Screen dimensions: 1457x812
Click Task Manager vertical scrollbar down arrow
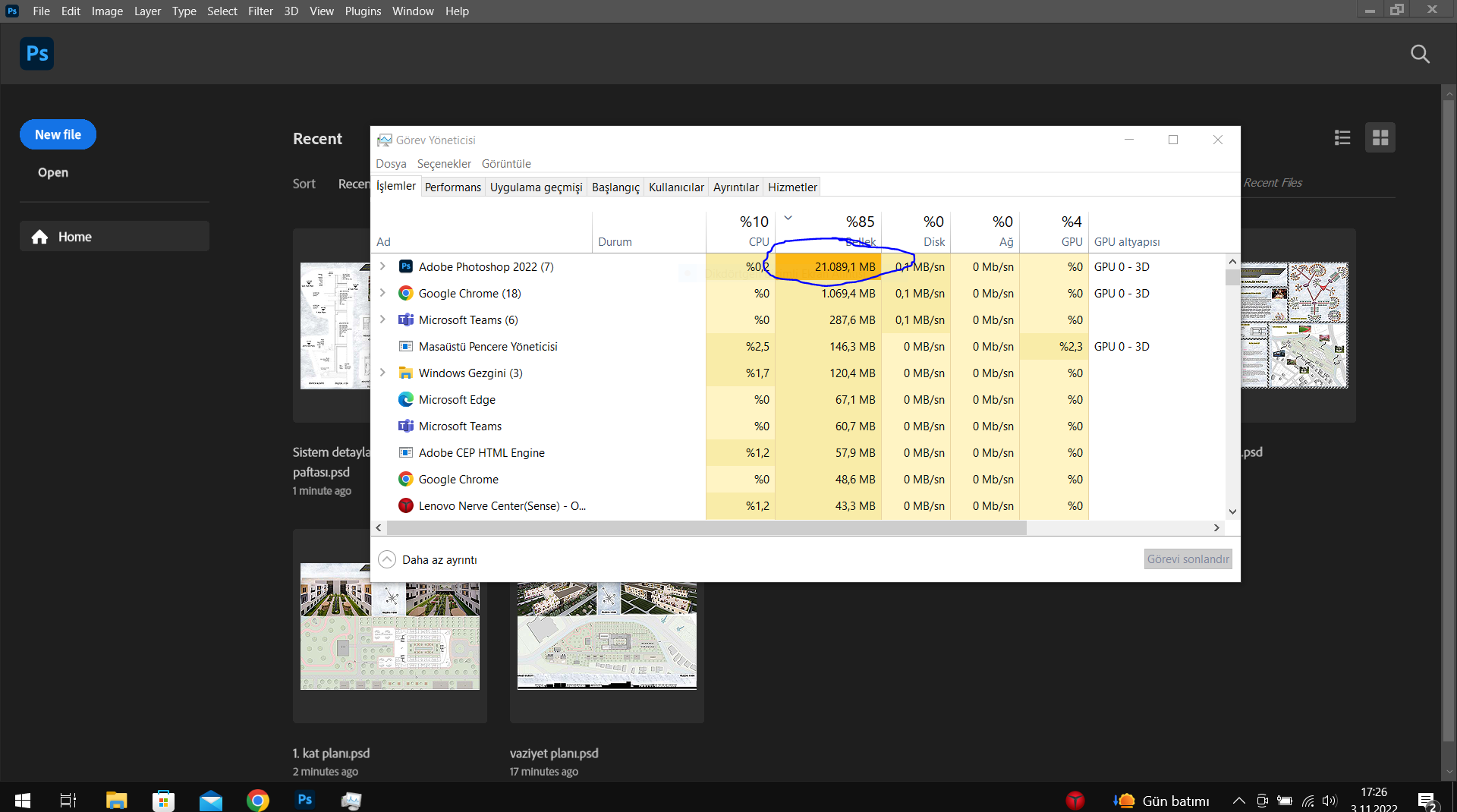click(1232, 511)
